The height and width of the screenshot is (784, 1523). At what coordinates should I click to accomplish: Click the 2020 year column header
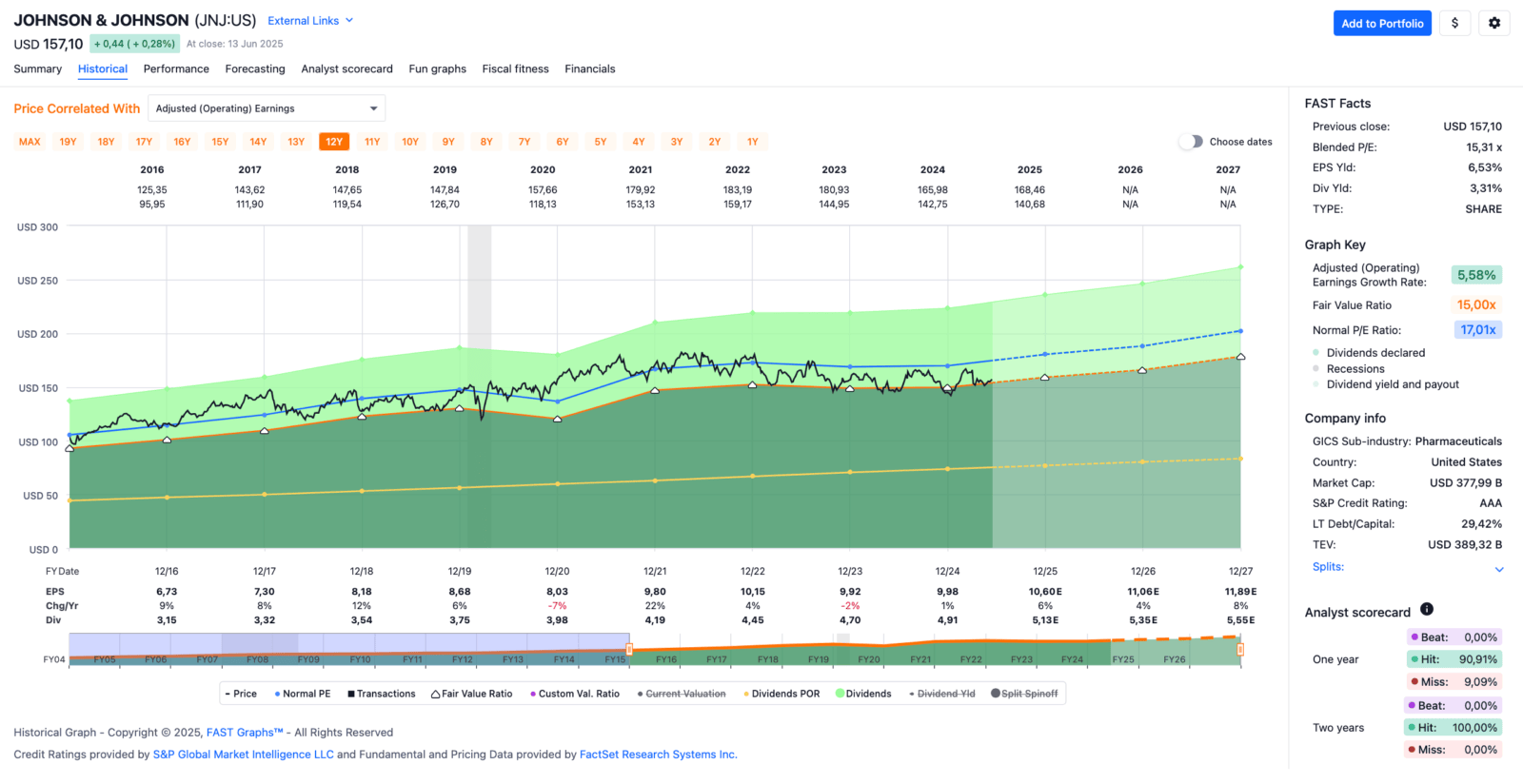(543, 169)
